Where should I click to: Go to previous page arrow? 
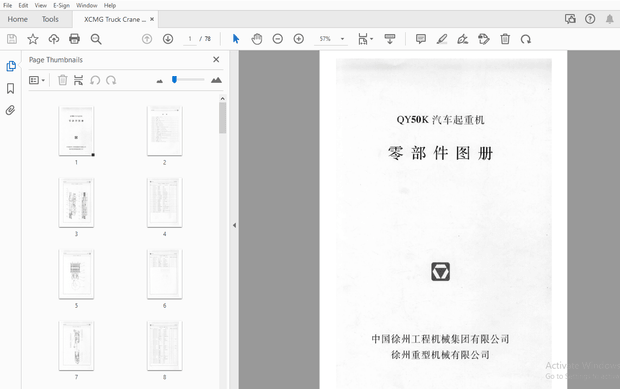point(147,39)
